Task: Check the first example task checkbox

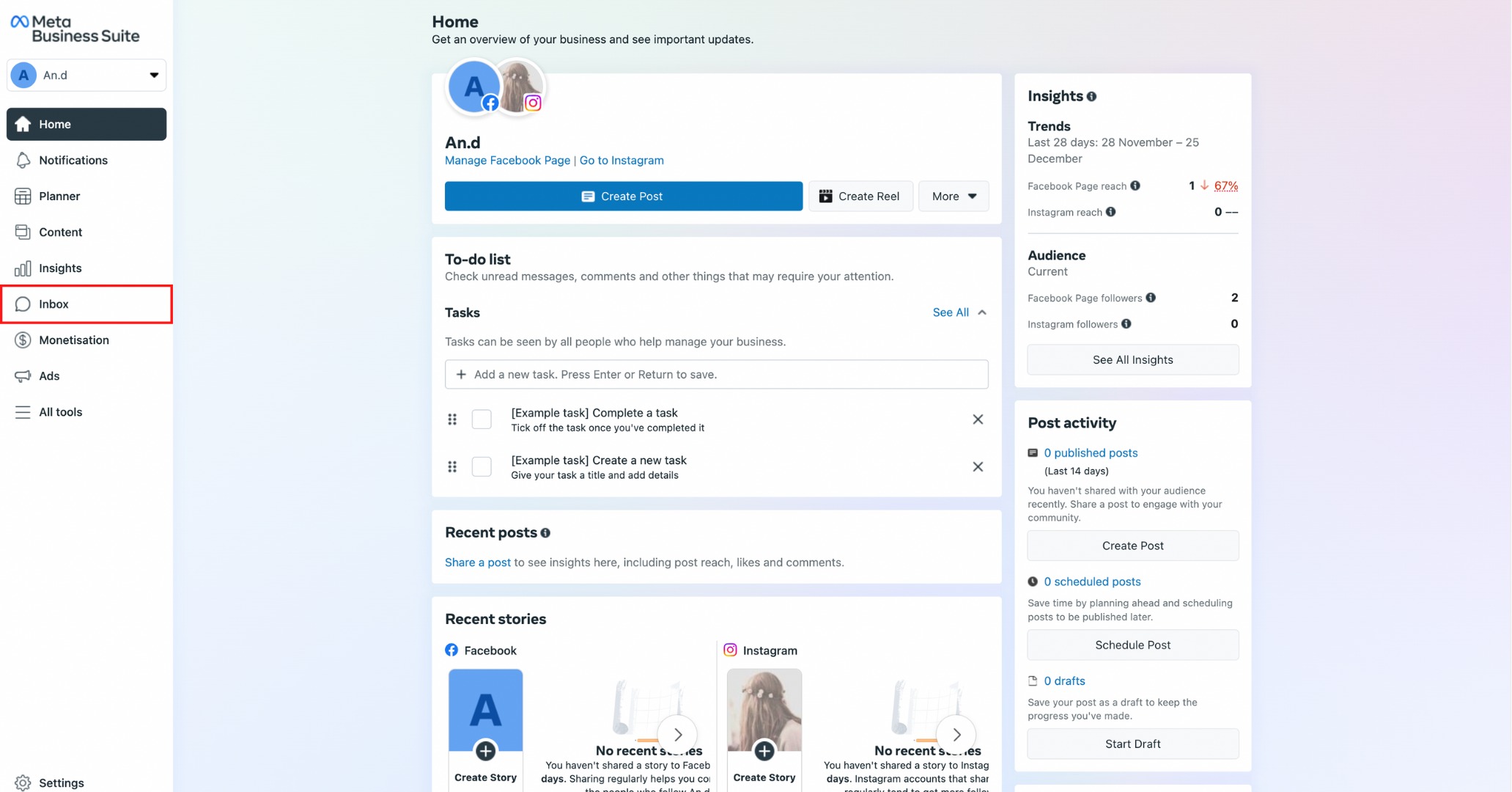Action: [481, 419]
